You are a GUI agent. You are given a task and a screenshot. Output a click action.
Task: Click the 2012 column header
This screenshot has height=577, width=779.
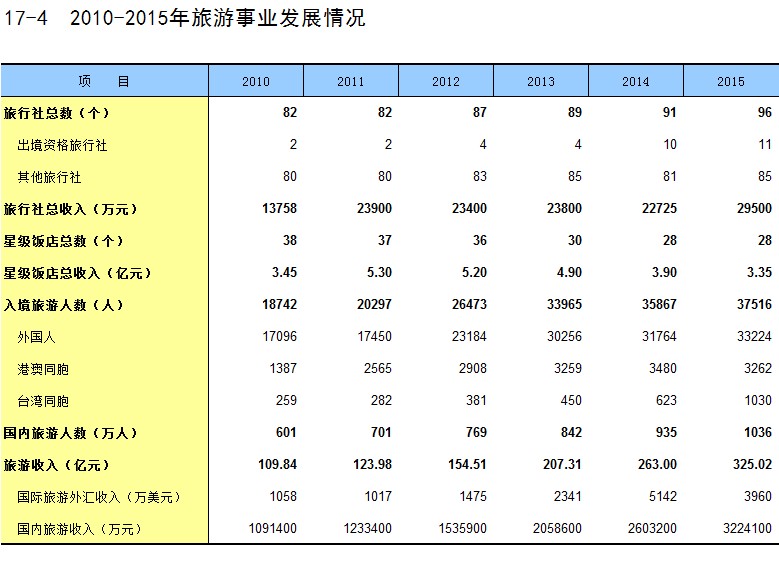click(446, 82)
